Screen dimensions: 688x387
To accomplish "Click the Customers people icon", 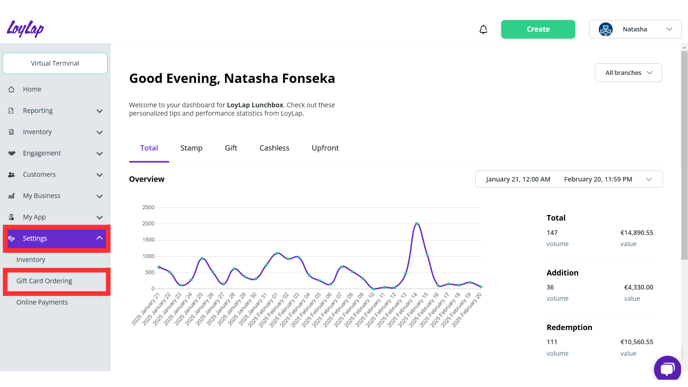I will pos(11,175).
